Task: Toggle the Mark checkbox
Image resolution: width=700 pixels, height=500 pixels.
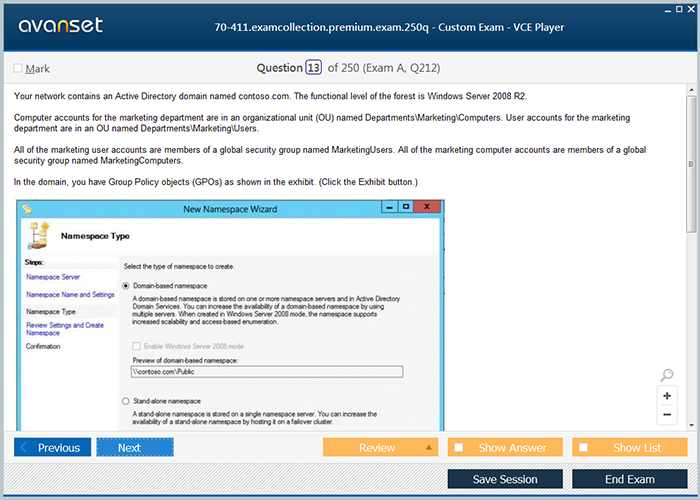Action: (18, 69)
